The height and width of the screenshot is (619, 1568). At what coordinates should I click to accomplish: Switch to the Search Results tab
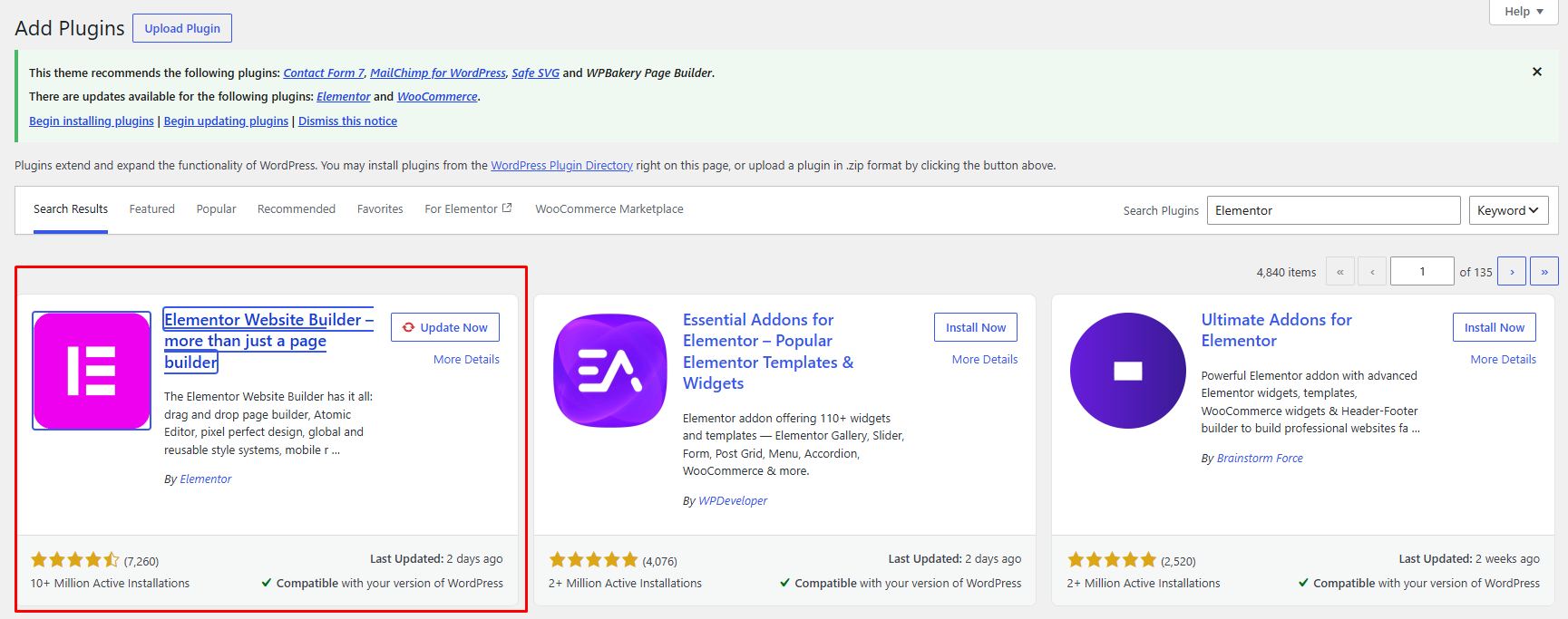71,209
